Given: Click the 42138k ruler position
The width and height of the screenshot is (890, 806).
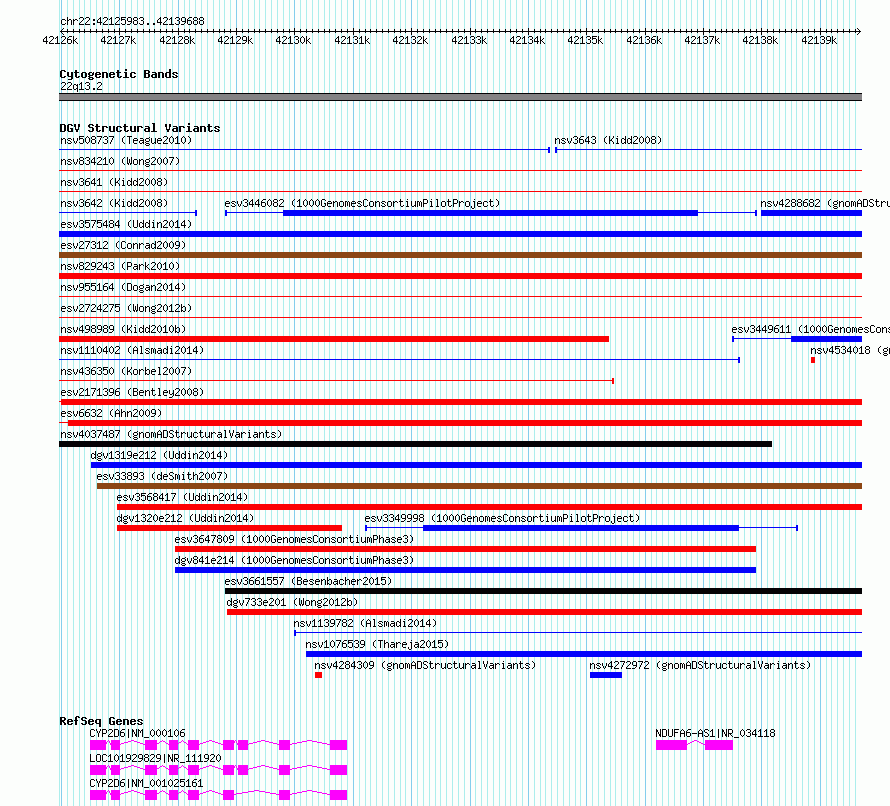Looking at the screenshot, I should pyautogui.click(x=760, y=40).
